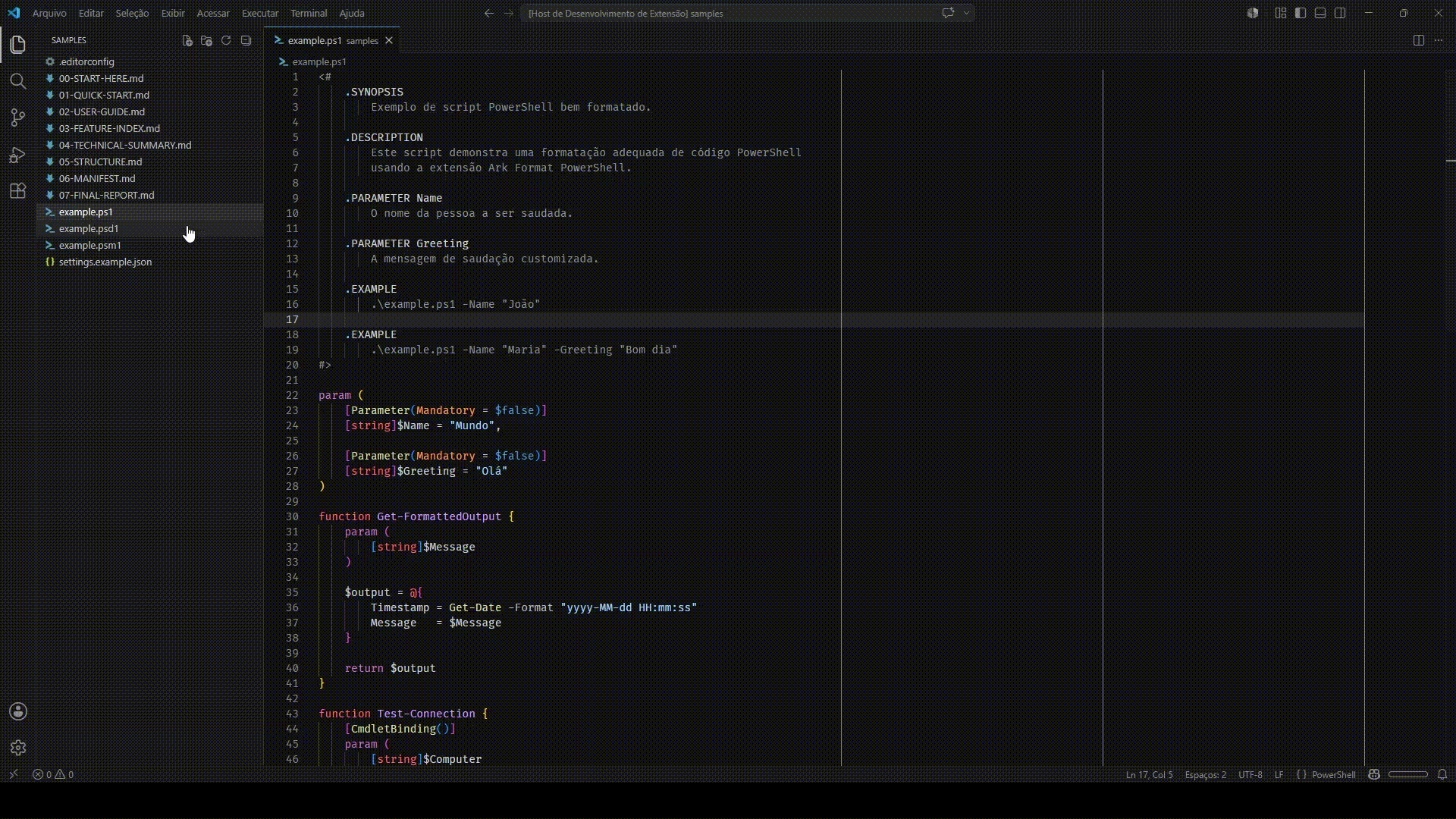Image resolution: width=1456 pixels, height=819 pixels.
Task: Toggle the bottom panel visibility
Action: [x=1320, y=13]
